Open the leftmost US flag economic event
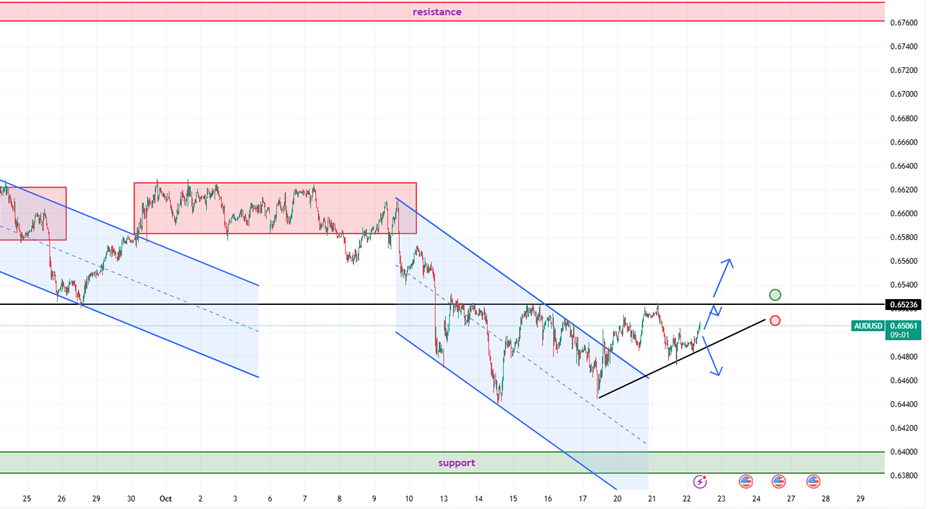Viewport: 931px width, 509px height. [x=745, y=481]
